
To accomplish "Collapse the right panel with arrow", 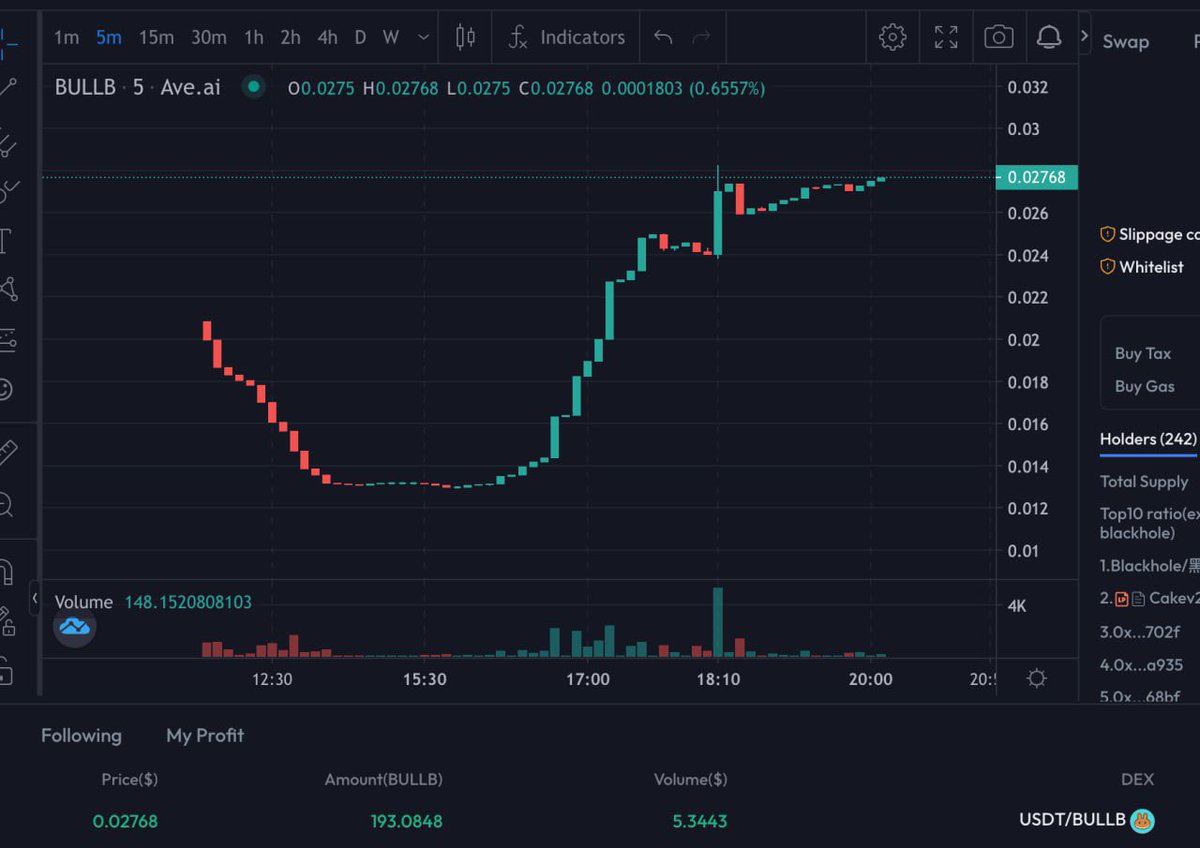I will pyautogui.click(x=1085, y=35).
